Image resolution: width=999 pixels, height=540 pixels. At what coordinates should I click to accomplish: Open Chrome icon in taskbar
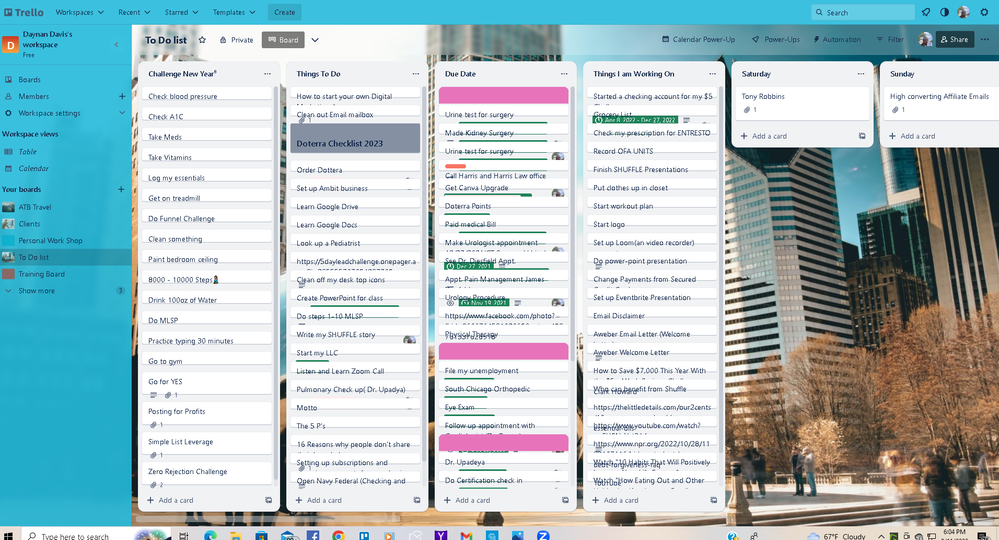pos(338,536)
